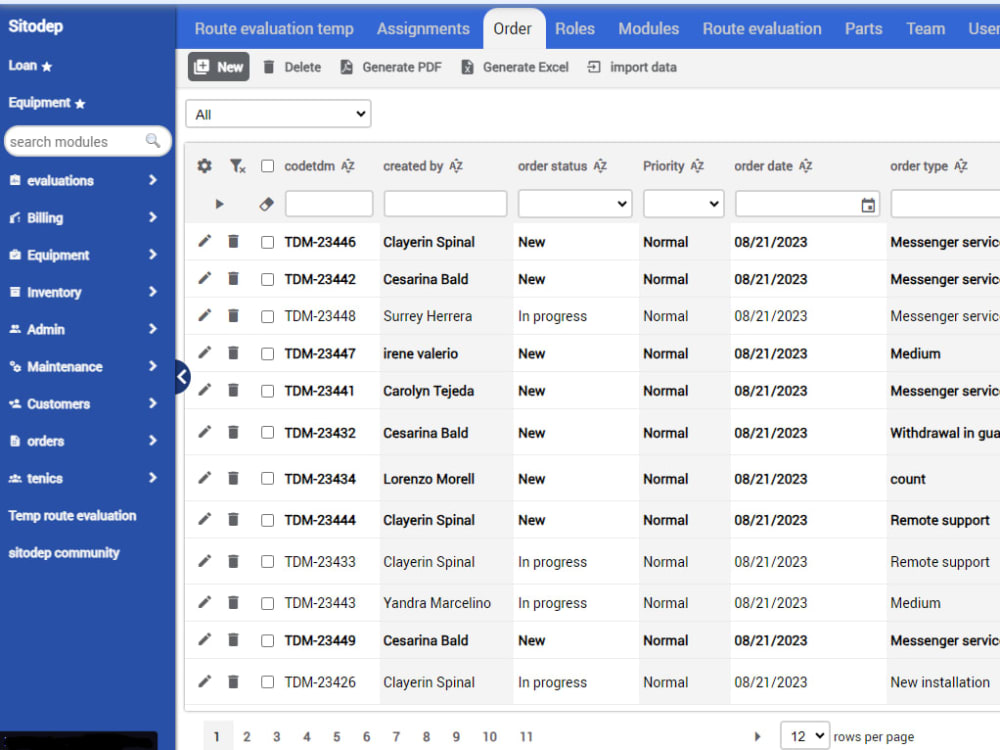
Task: Delete order TDM-23449 using trash icon
Action: tap(233, 640)
